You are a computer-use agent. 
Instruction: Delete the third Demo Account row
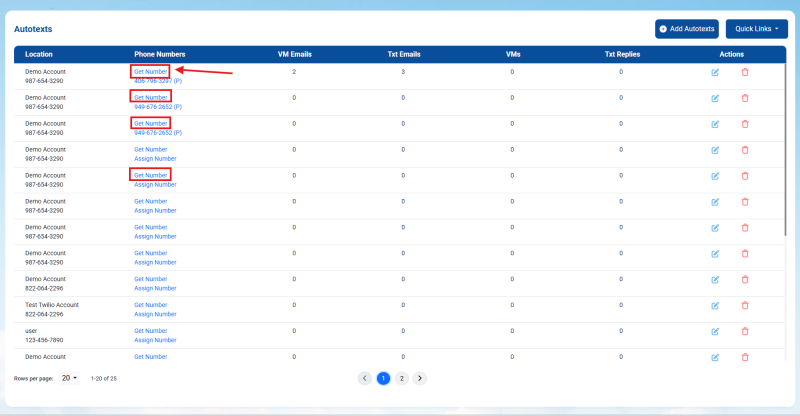point(744,125)
